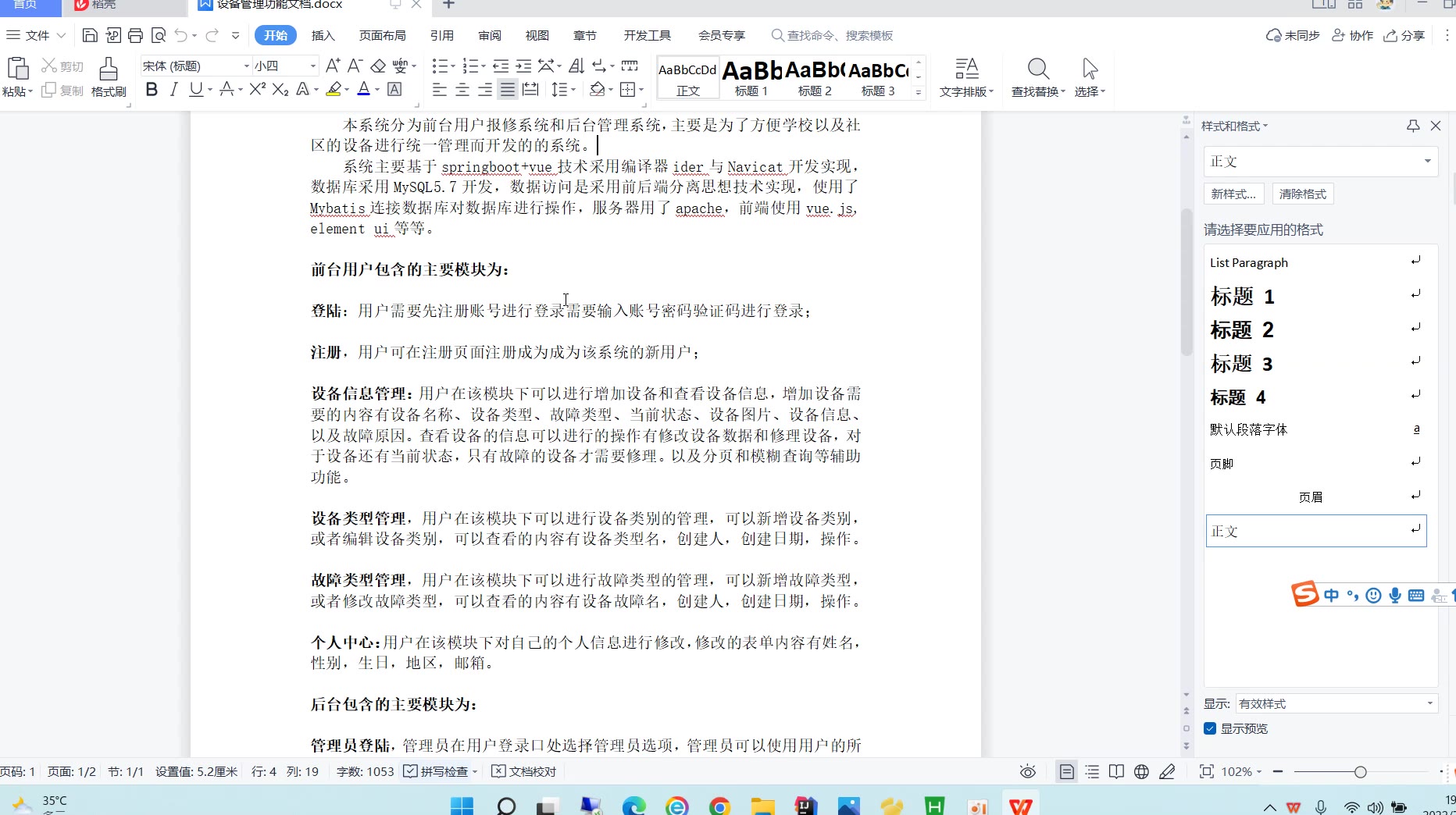This screenshot has width=1456, height=815.
Task: Toggle Underline formatting
Action: click(196, 89)
